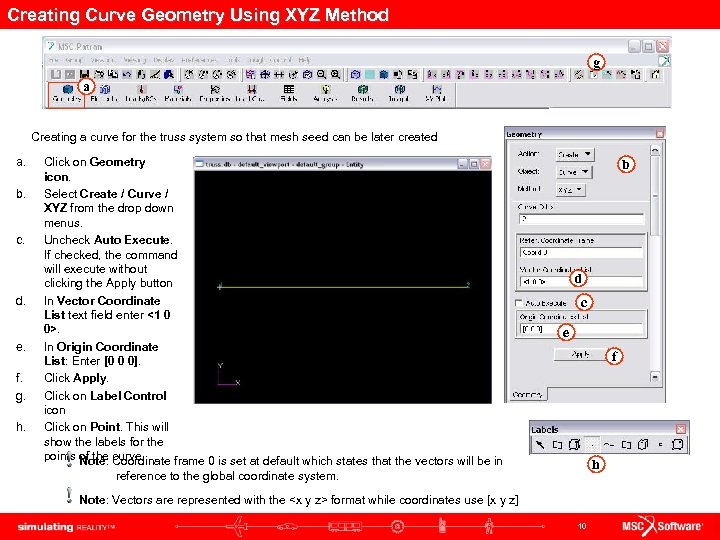
Task: Click the Vector Coordinates List field
Action: coord(581,281)
